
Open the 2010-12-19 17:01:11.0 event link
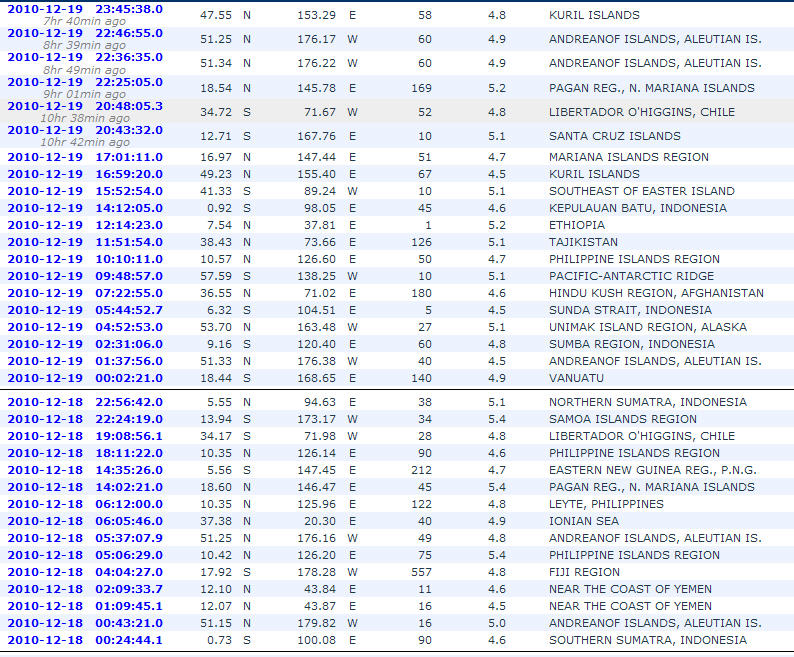(x=85, y=157)
